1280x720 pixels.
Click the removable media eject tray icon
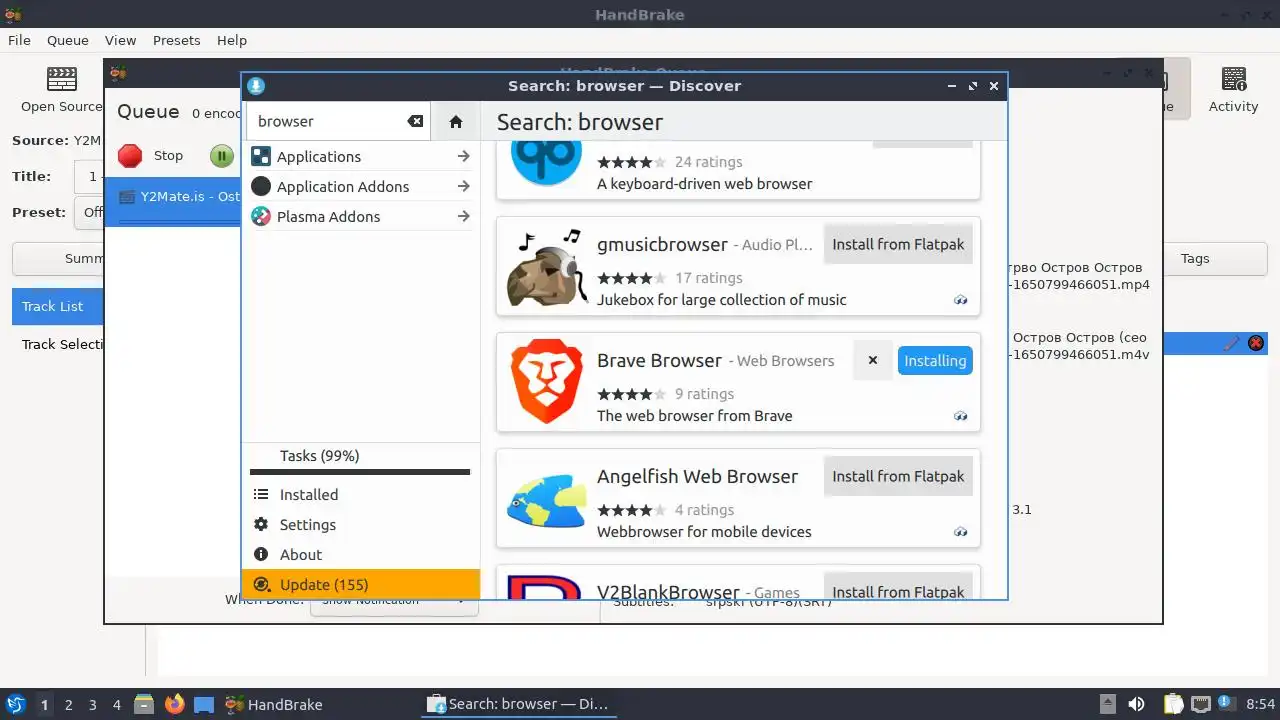(1108, 704)
